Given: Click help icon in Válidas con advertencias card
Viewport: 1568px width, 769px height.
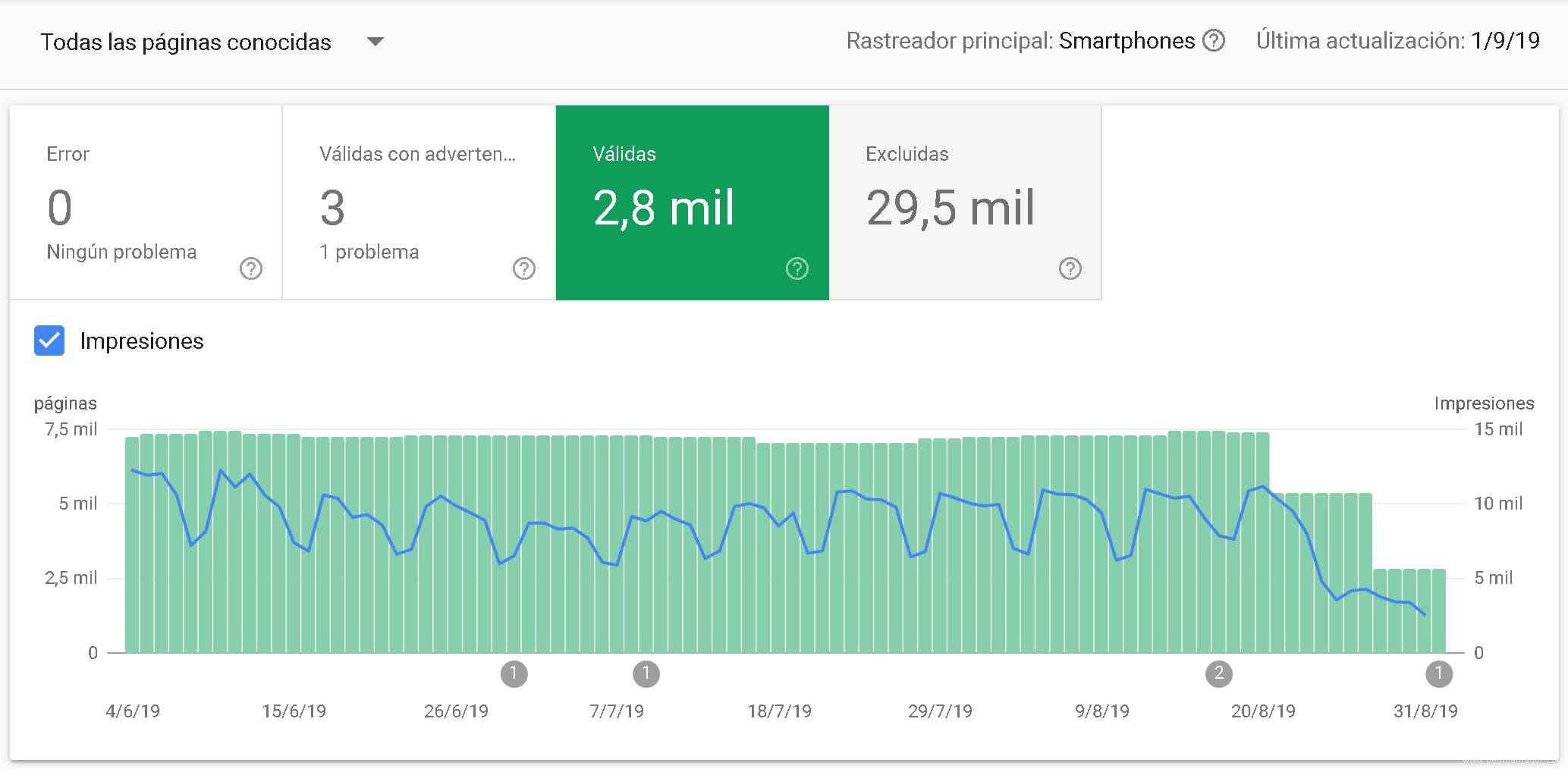Looking at the screenshot, I should coord(524,268).
